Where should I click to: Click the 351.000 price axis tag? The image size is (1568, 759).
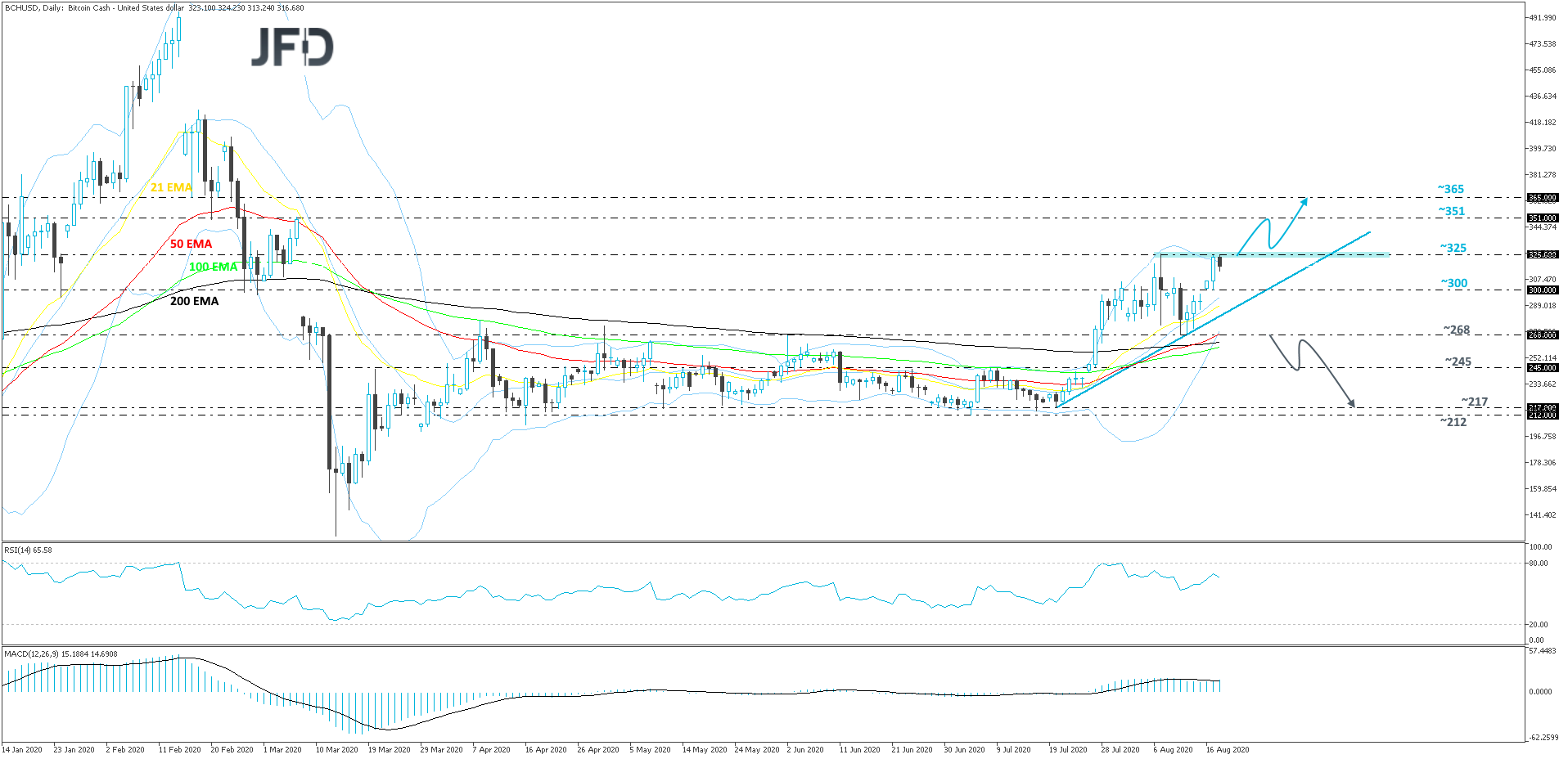click(1543, 218)
